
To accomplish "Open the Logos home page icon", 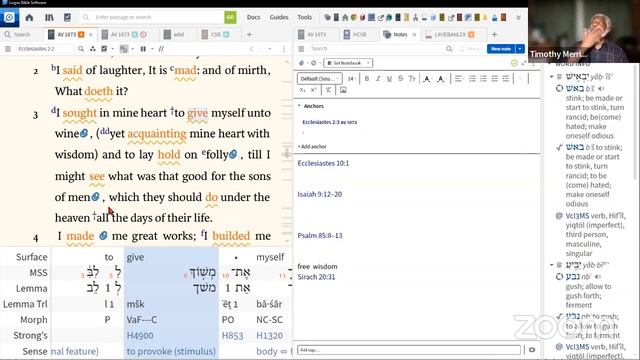I will click(x=29, y=18).
